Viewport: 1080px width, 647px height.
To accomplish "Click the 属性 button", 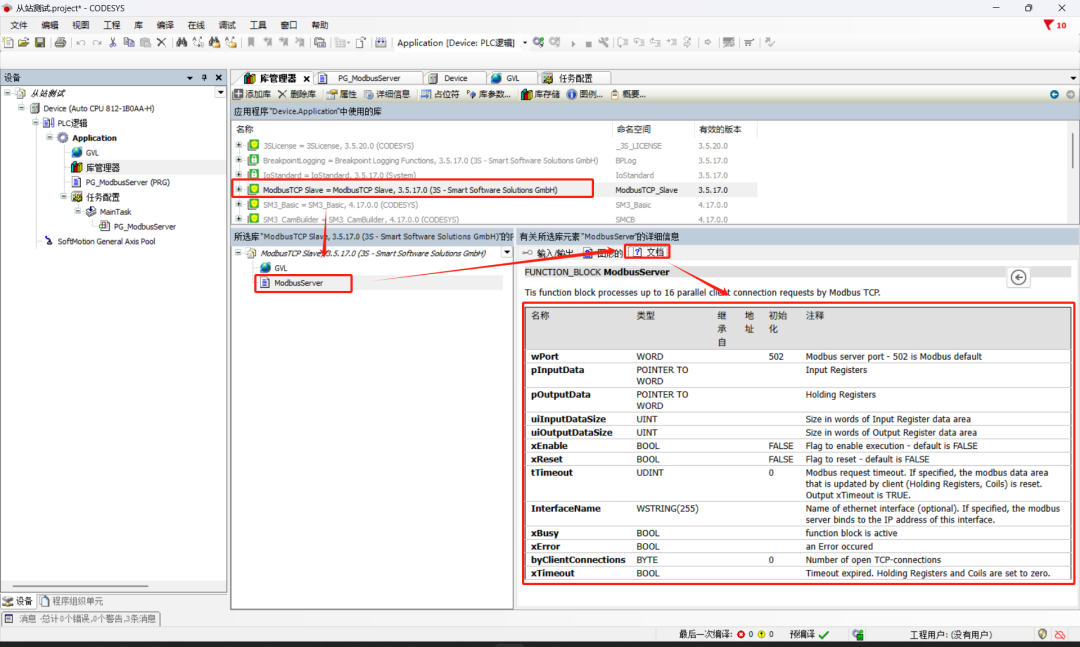I will (x=342, y=94).
